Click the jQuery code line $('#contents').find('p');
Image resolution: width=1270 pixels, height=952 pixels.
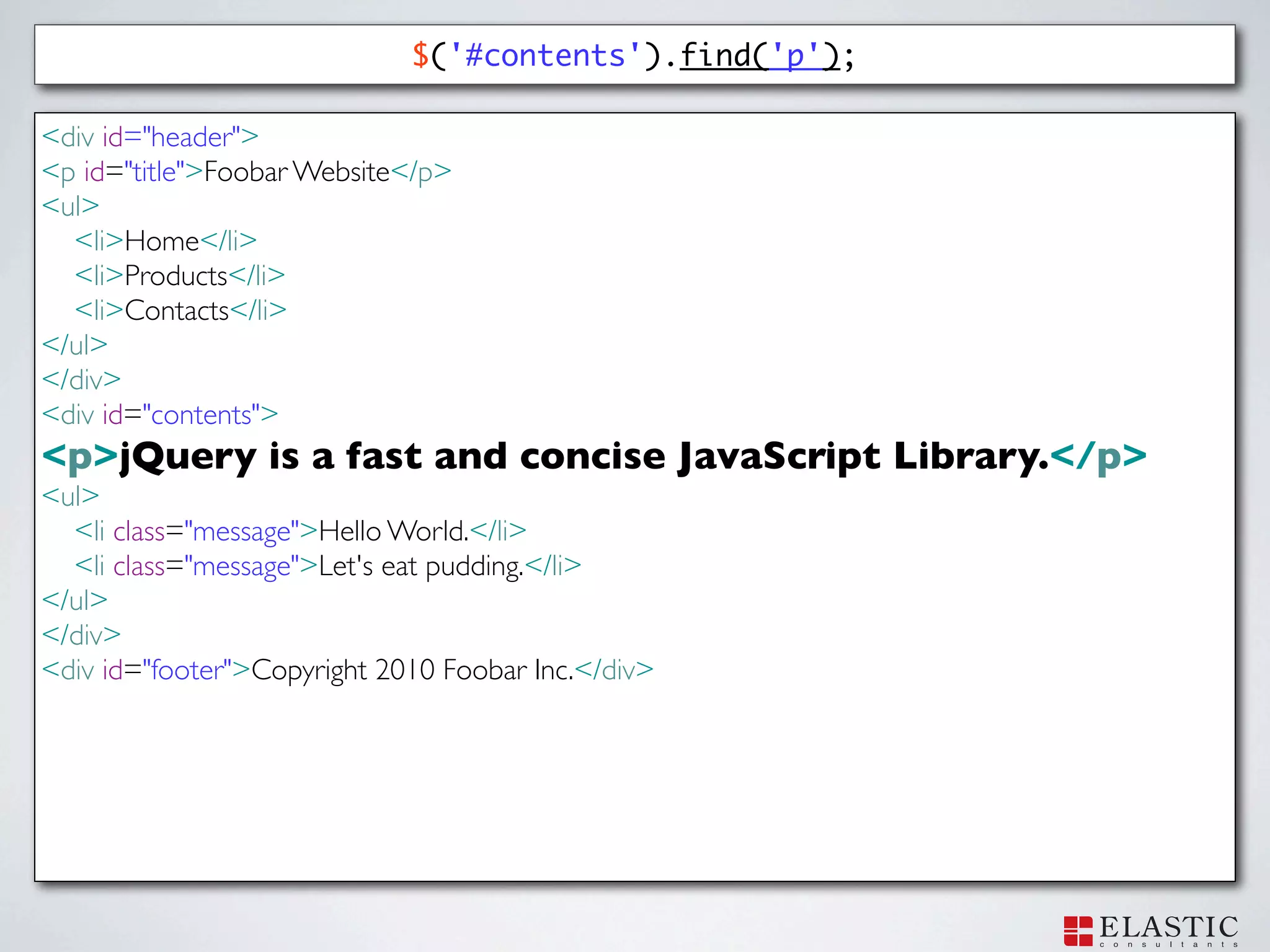pos(634,56)
